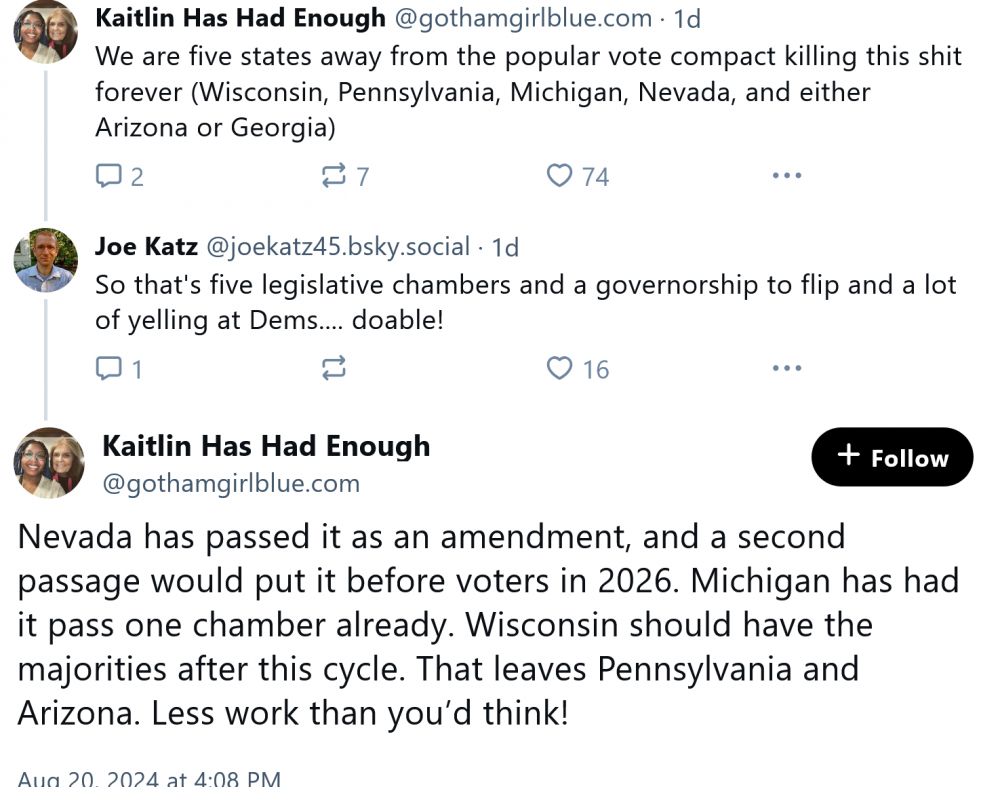Click @gothamgirlblue.com handle under main post name
This screenshot has width=1000, height=787.
tap(231, 484)
